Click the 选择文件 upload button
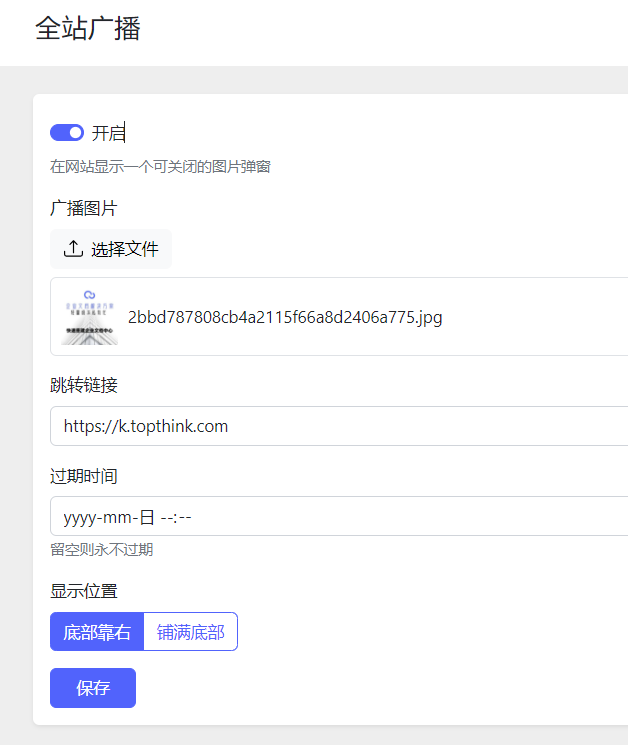Image resolution: width=628 pixels, height=745 pixels. point(111,249)
